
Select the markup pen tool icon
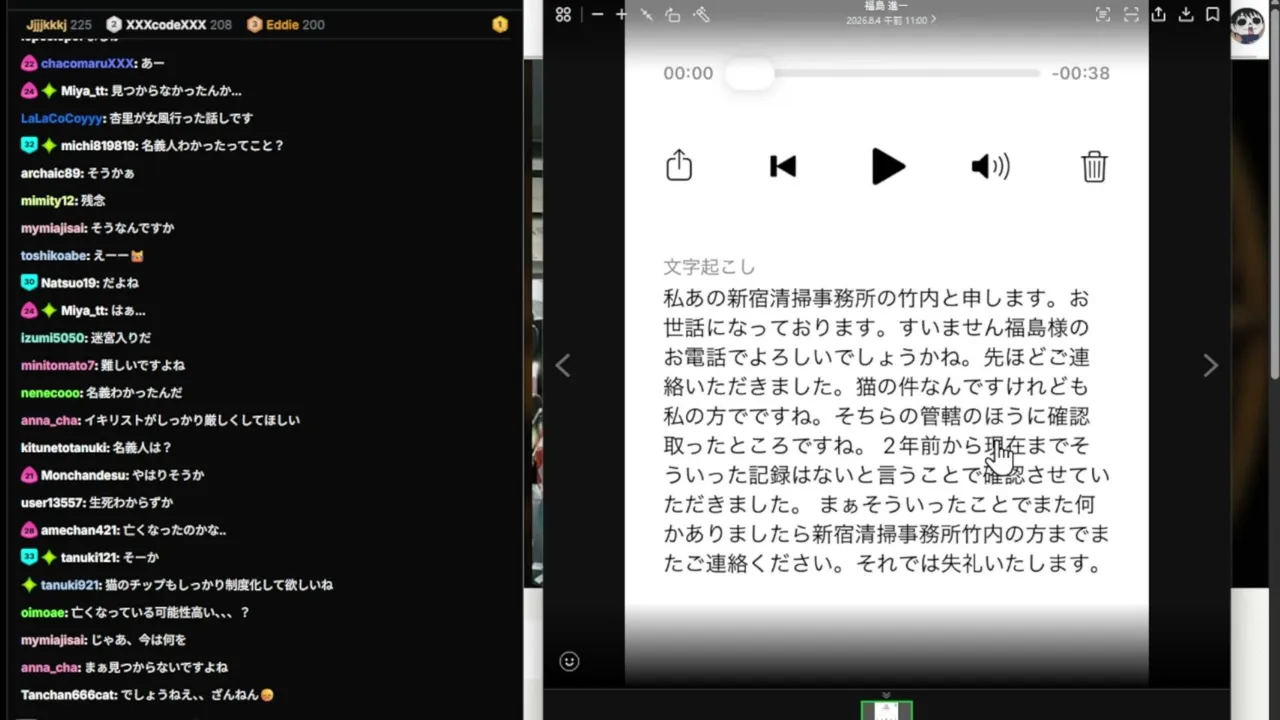click(x=701, y=15)
